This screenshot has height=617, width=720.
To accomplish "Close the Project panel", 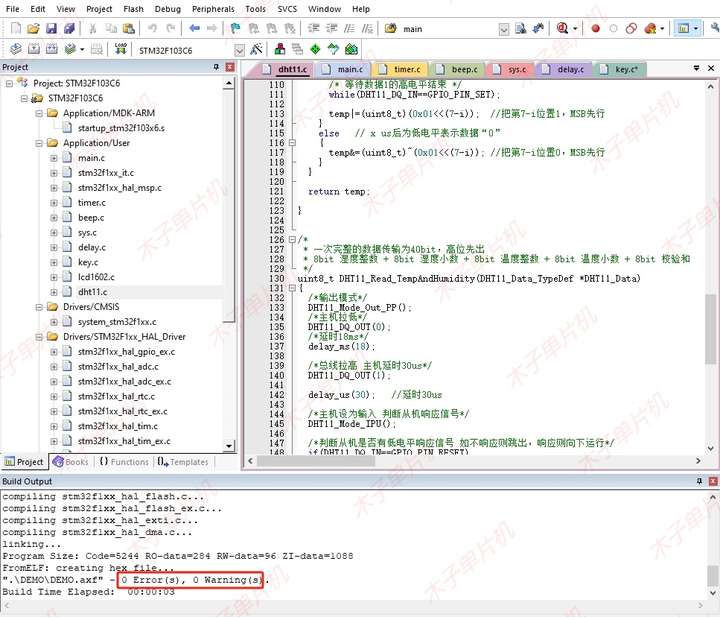I will (x=230, y=67).
